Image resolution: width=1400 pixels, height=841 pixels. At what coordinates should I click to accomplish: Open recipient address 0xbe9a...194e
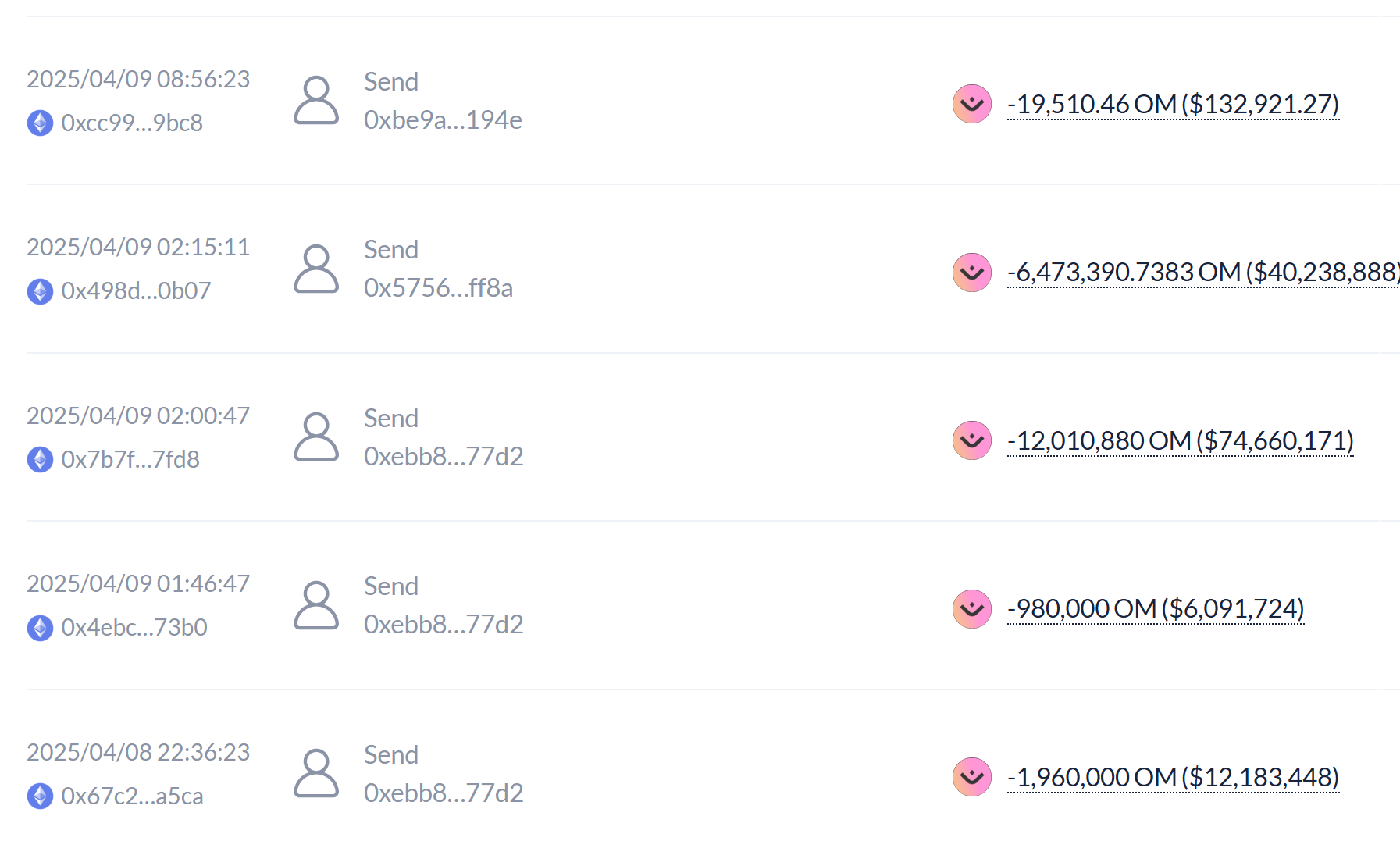(x=443, y=119)
